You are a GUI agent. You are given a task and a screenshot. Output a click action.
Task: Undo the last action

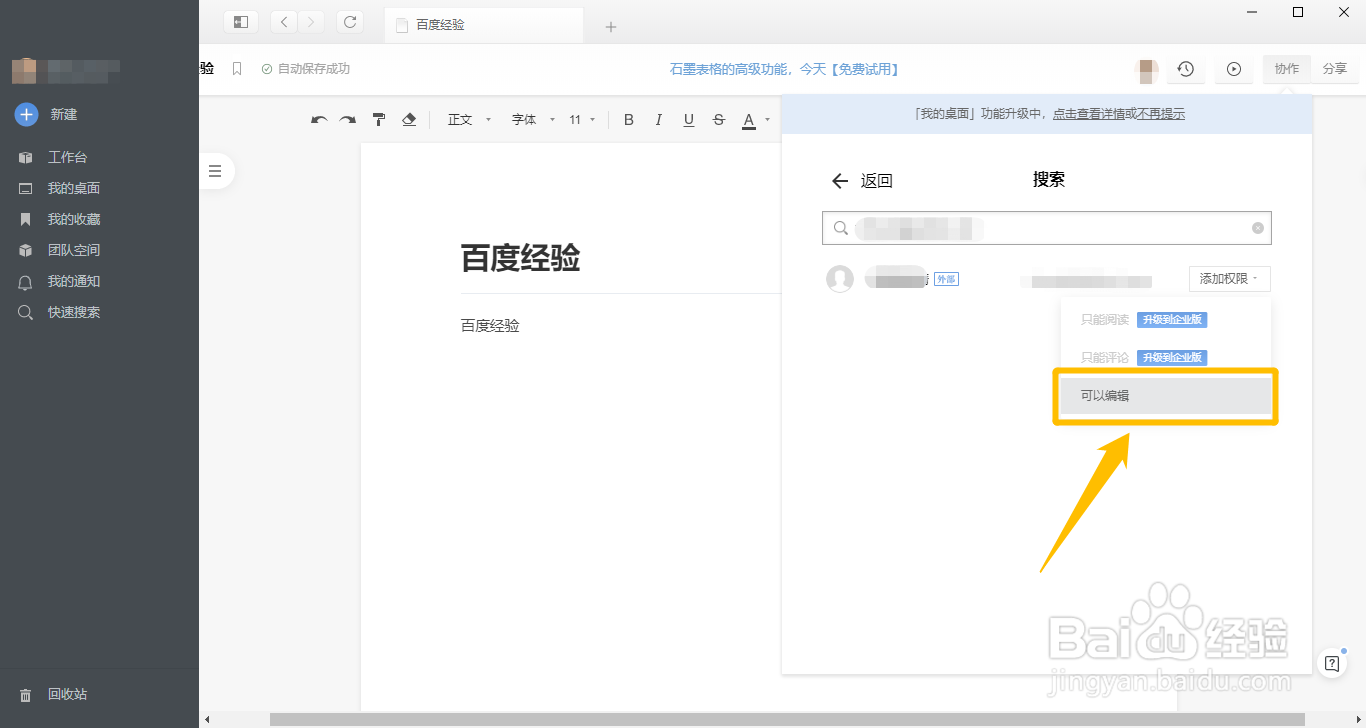(319, 120)
